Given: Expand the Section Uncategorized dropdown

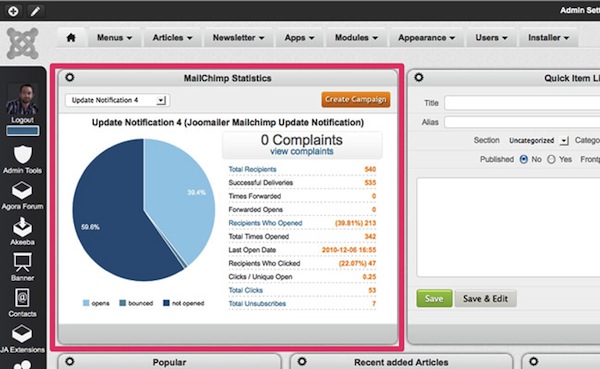Looking at the screenshot, I should (x=538, y=140).
